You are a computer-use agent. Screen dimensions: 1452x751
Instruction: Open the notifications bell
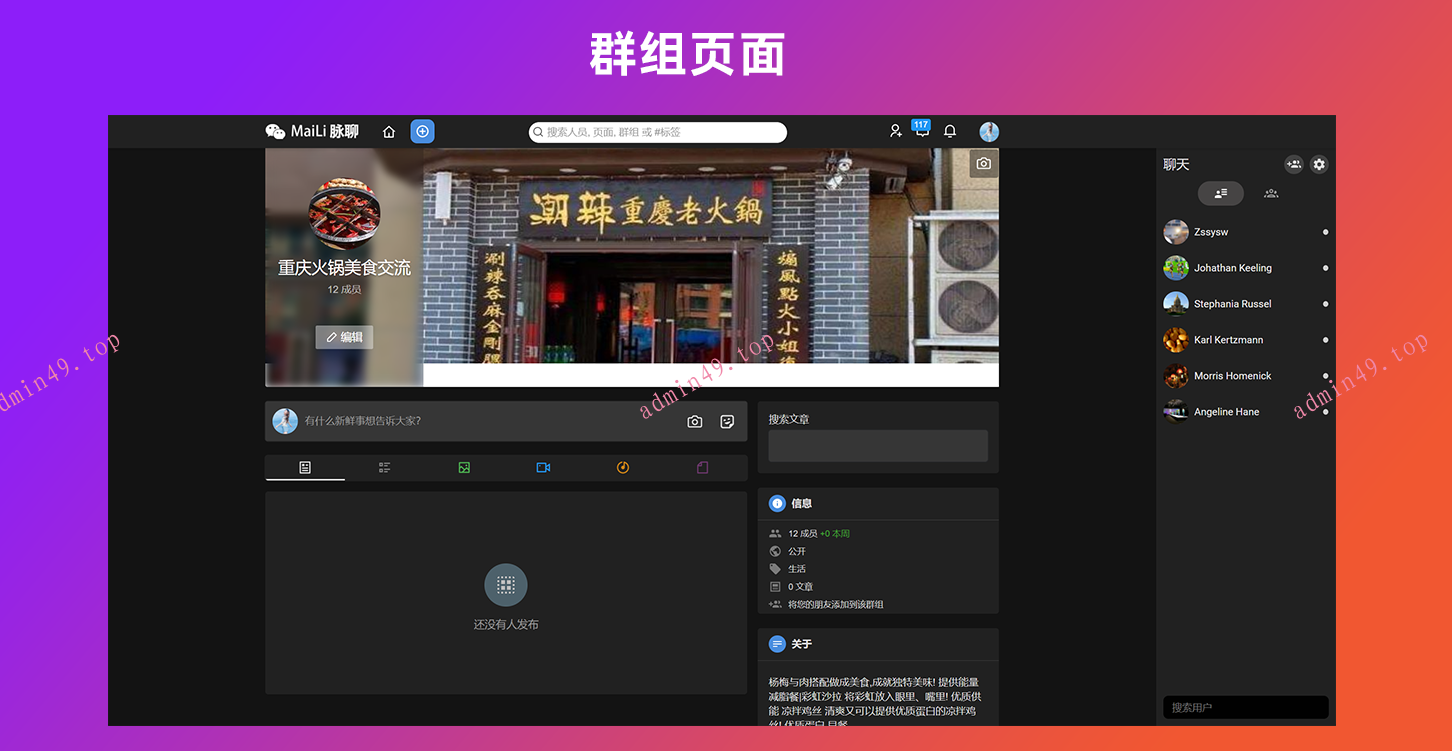pyautogui.click(x=950, y=132)
